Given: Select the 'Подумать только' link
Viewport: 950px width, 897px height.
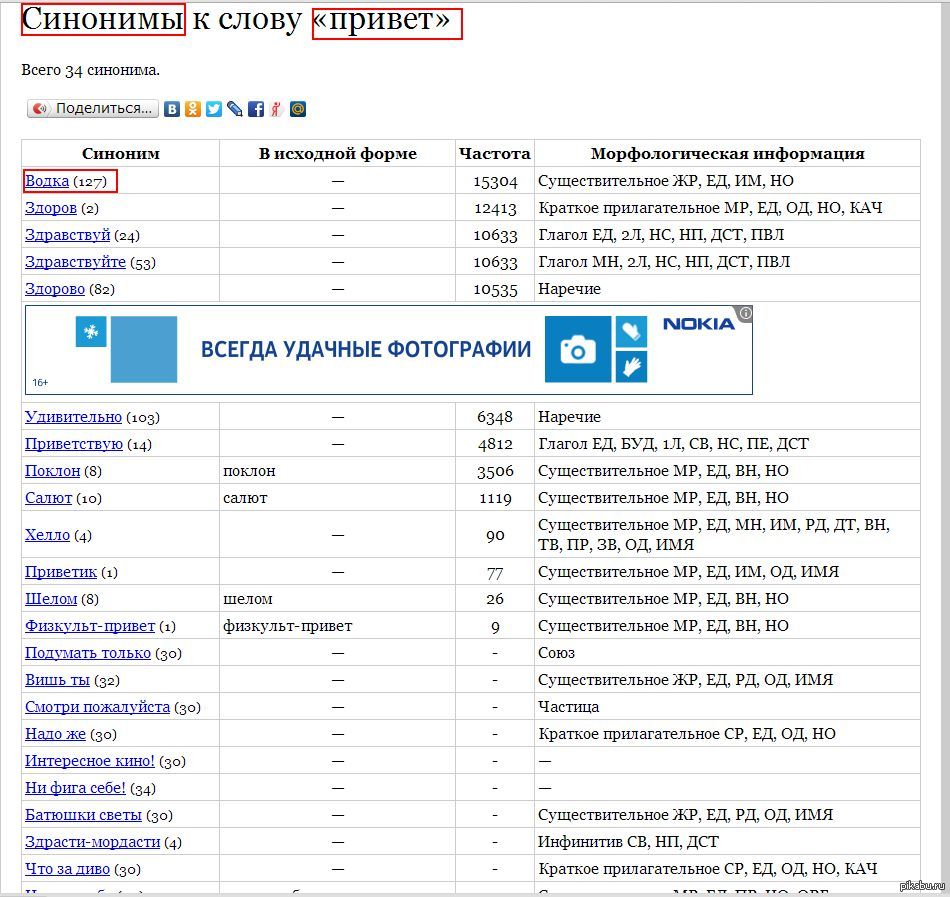Looking at the screenshot, I should point(88,653).
